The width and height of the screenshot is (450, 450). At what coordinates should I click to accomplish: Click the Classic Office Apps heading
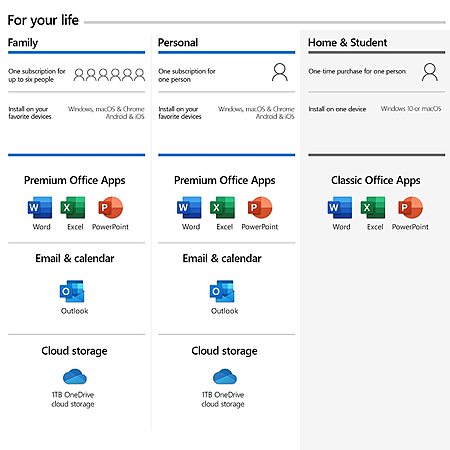click(x=375, y=180)
